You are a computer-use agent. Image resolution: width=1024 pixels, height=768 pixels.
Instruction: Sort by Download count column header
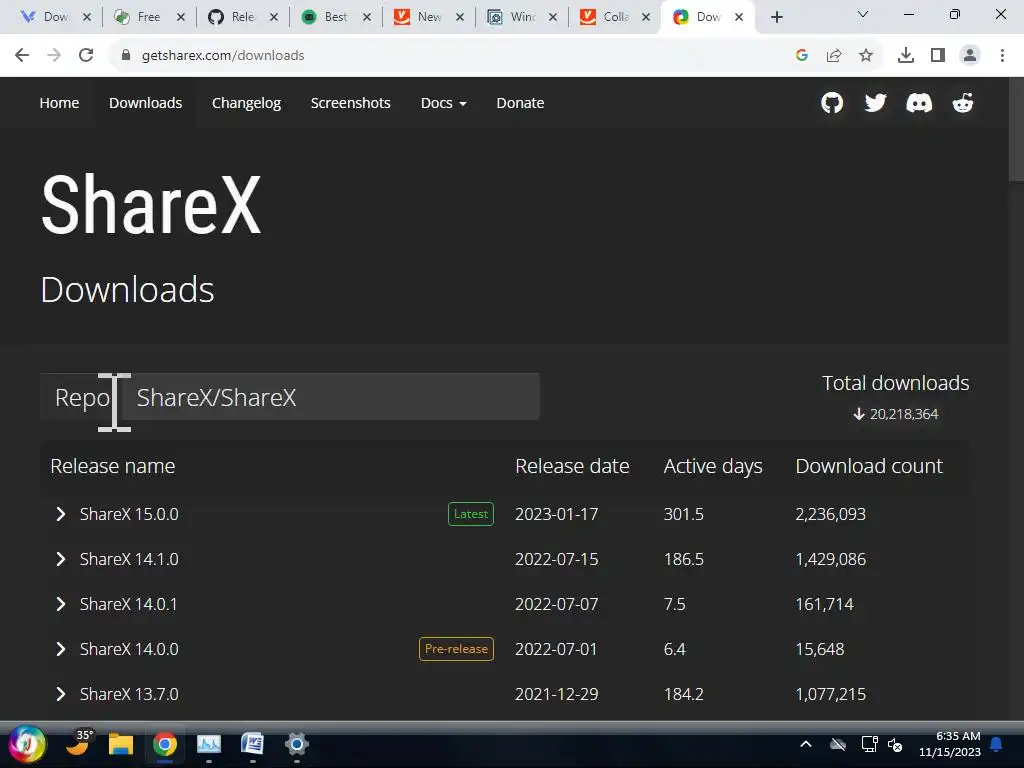click(869, 466)
